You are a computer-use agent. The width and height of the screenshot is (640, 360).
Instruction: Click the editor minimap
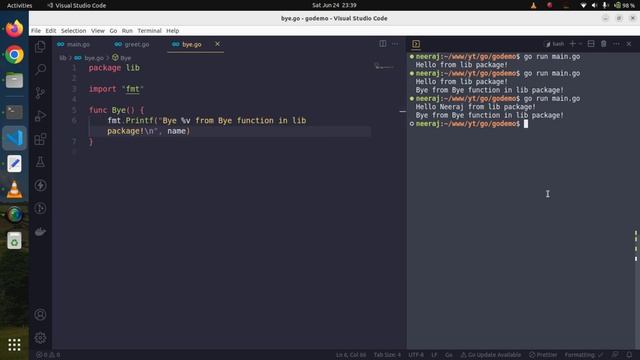click(384, 66)
